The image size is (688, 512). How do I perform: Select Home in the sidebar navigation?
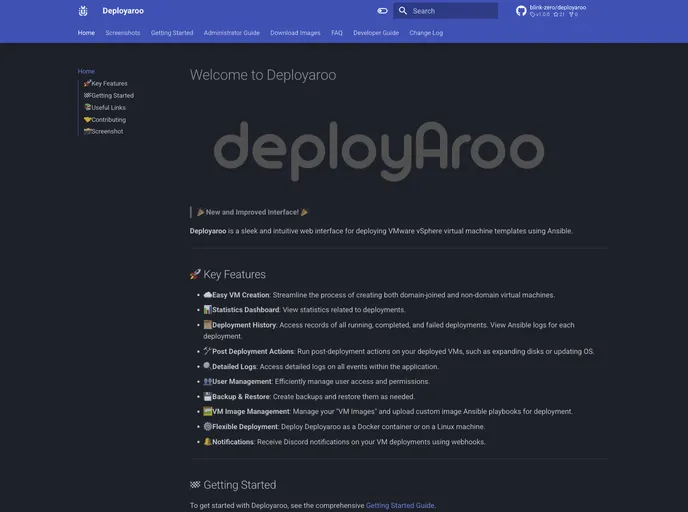click(86, 71)
